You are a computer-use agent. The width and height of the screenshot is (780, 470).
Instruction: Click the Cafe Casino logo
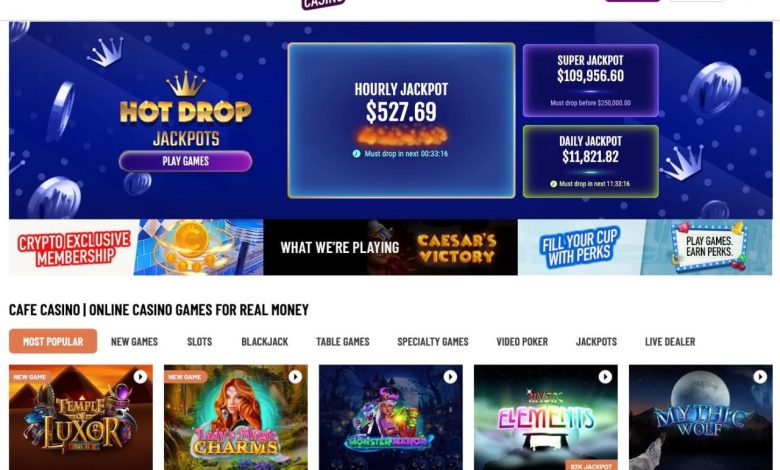pyautogui.click(x=323, y=4)
